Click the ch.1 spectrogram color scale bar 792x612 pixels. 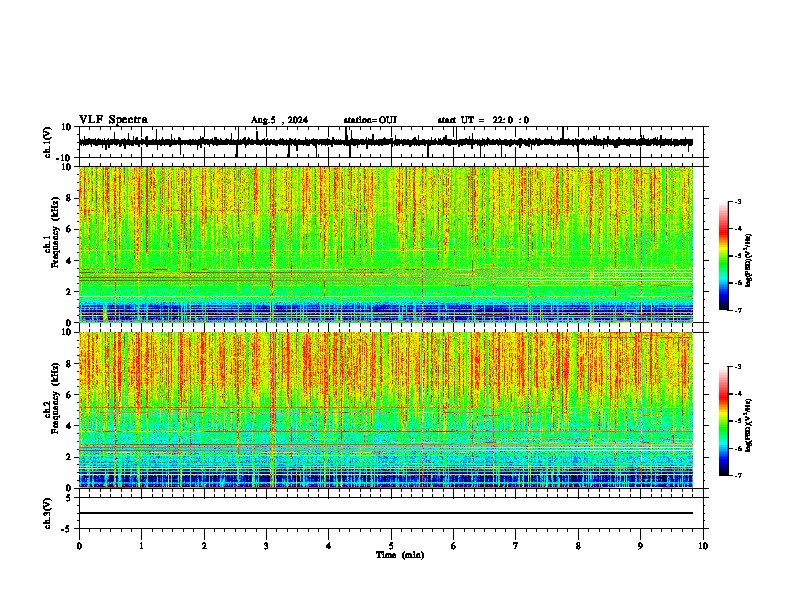724,256
